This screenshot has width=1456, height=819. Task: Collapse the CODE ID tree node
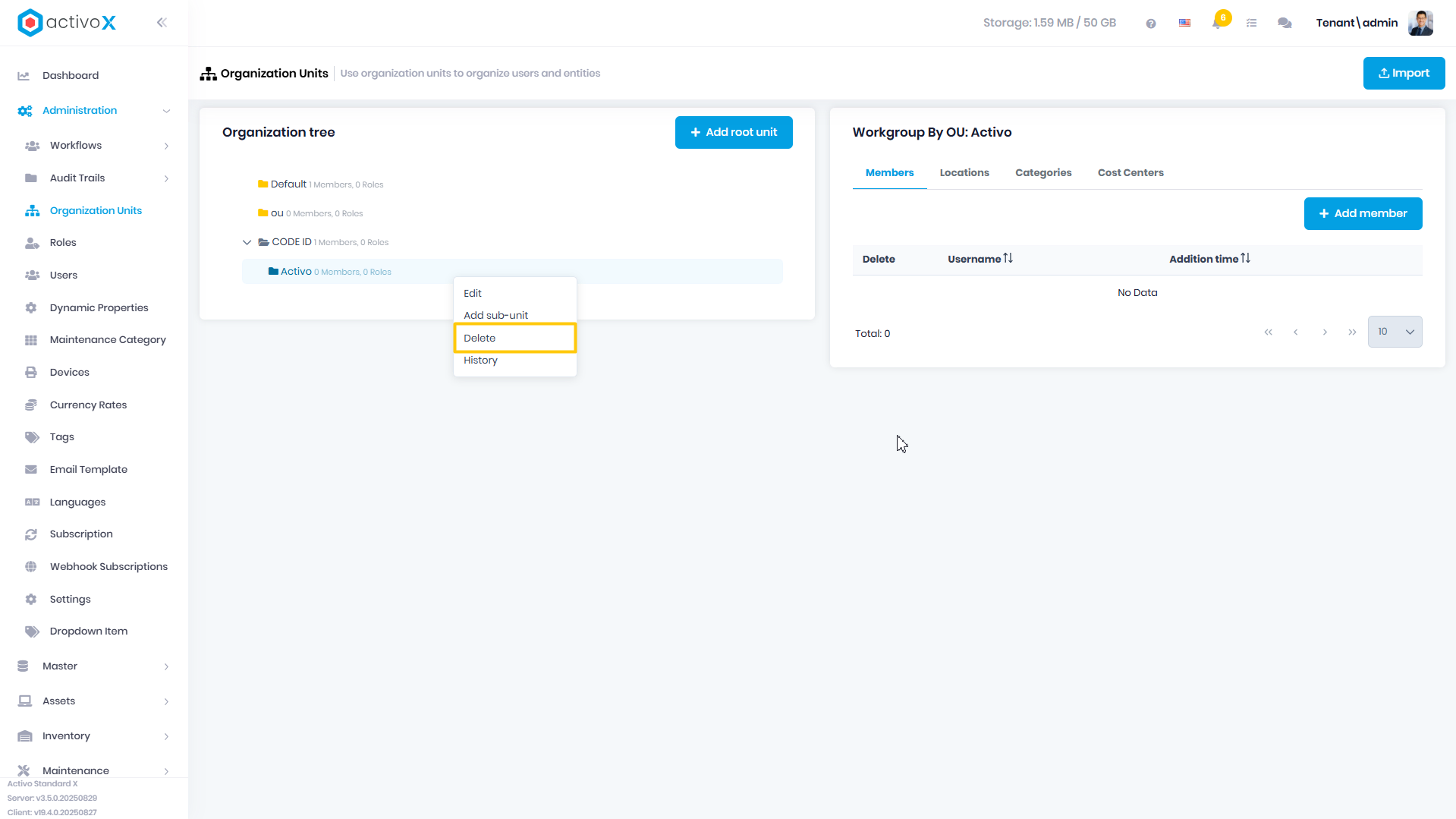247,243
